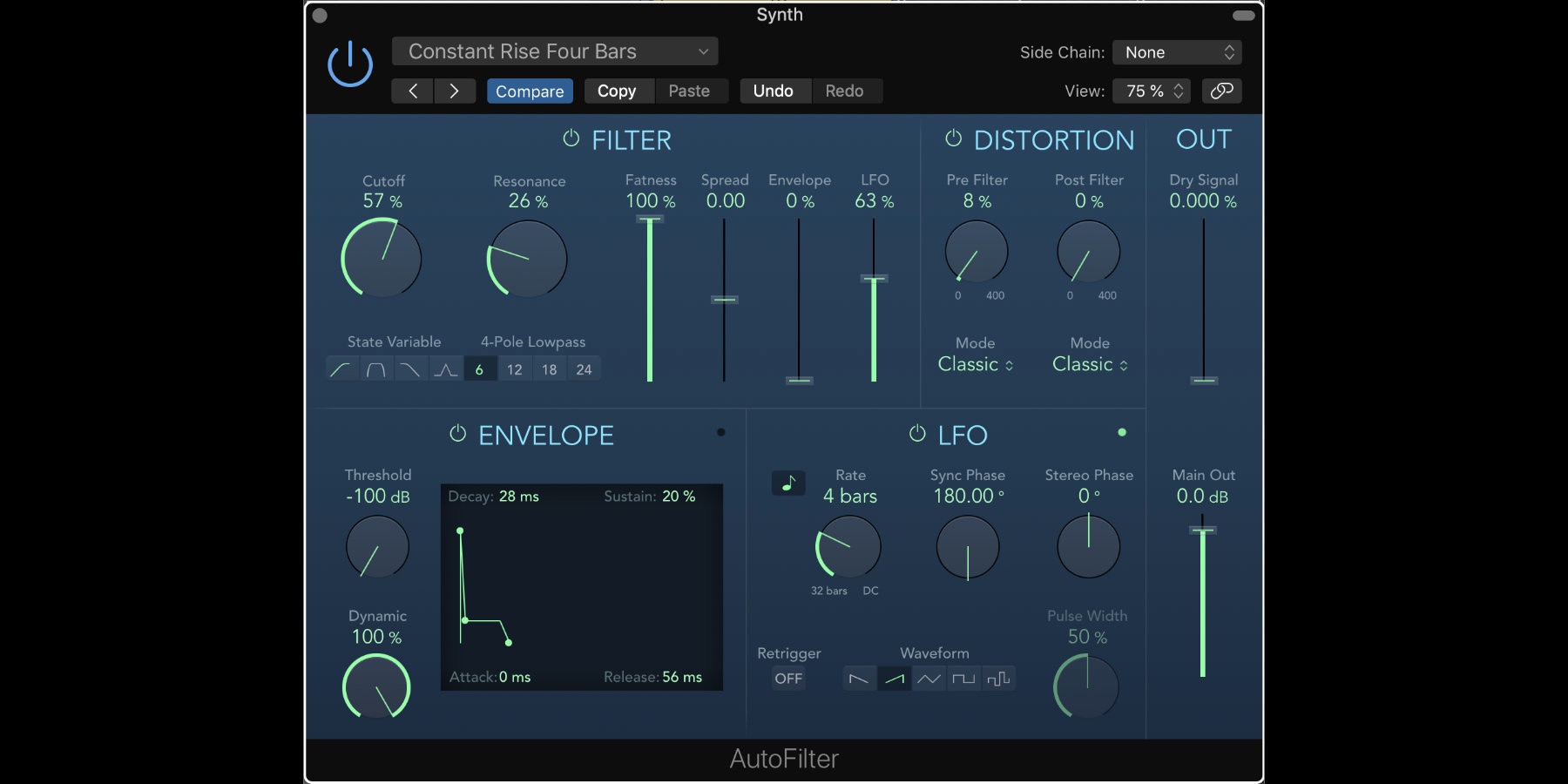Choose the triangle LFO waveform
This screenshot has height=784, width=1568.
(929, 679)
